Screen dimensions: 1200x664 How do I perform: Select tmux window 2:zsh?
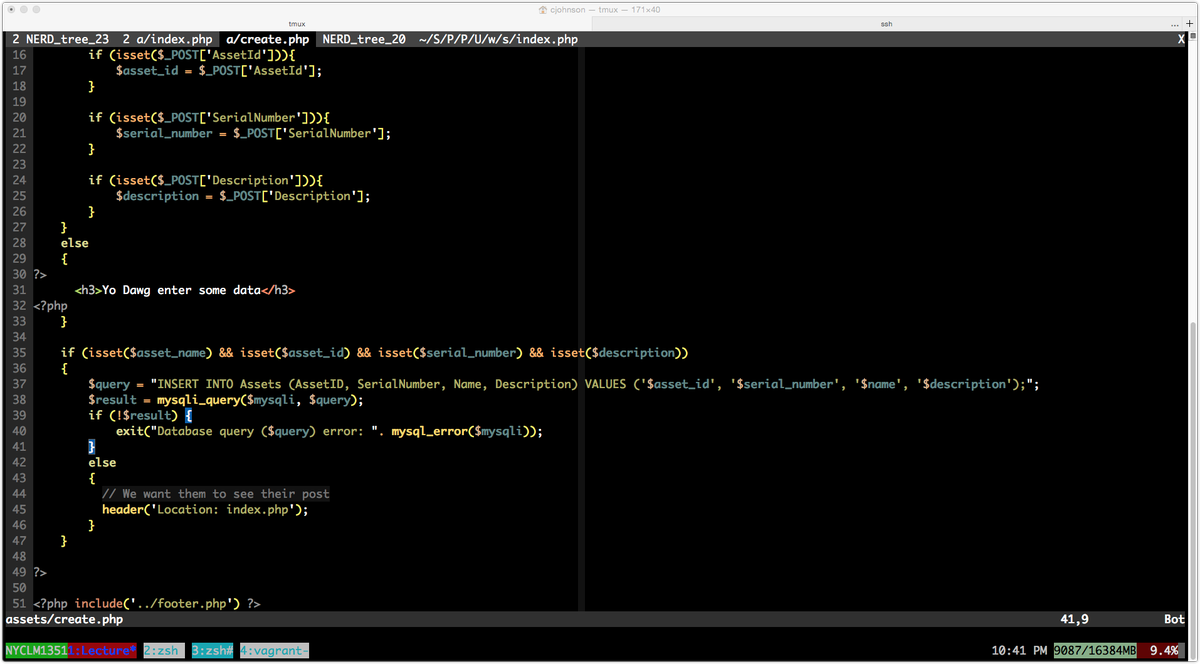pyautogui.click(x=163, y=651)
